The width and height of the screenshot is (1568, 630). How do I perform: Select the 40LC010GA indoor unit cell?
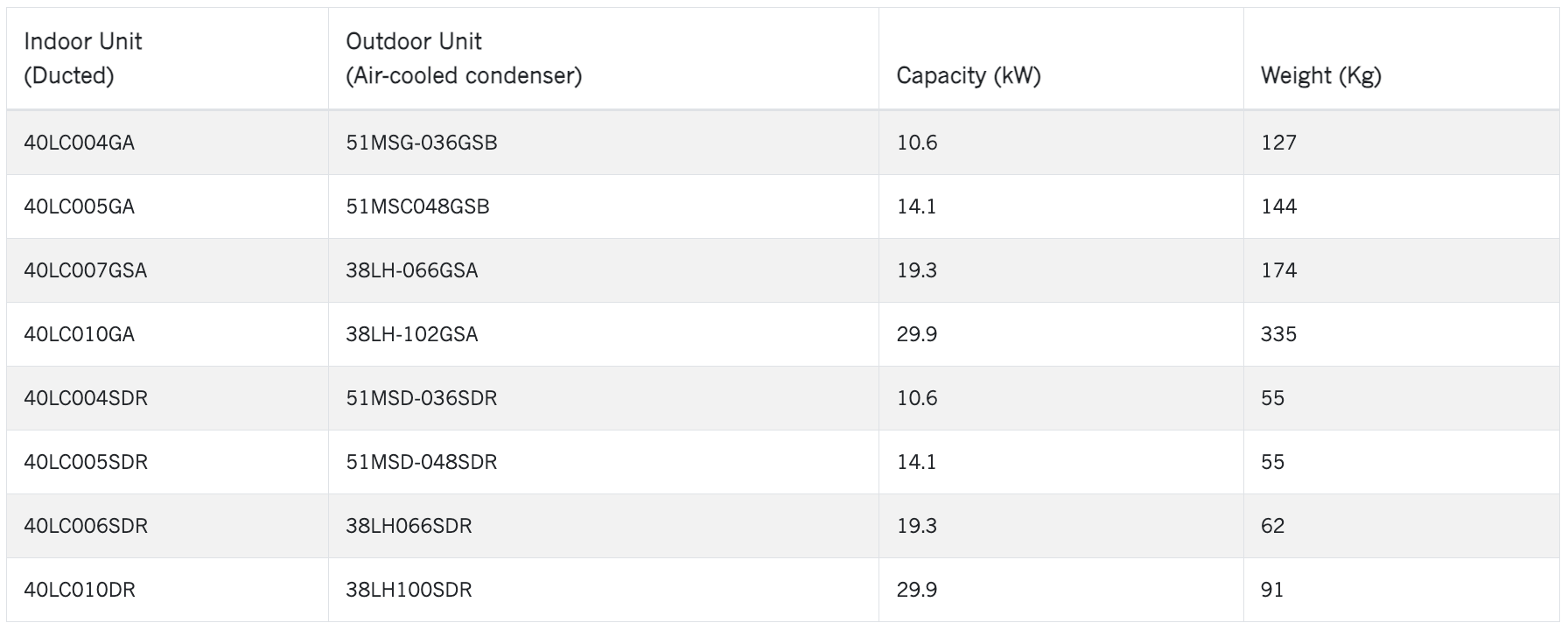(x=167, y=334)
